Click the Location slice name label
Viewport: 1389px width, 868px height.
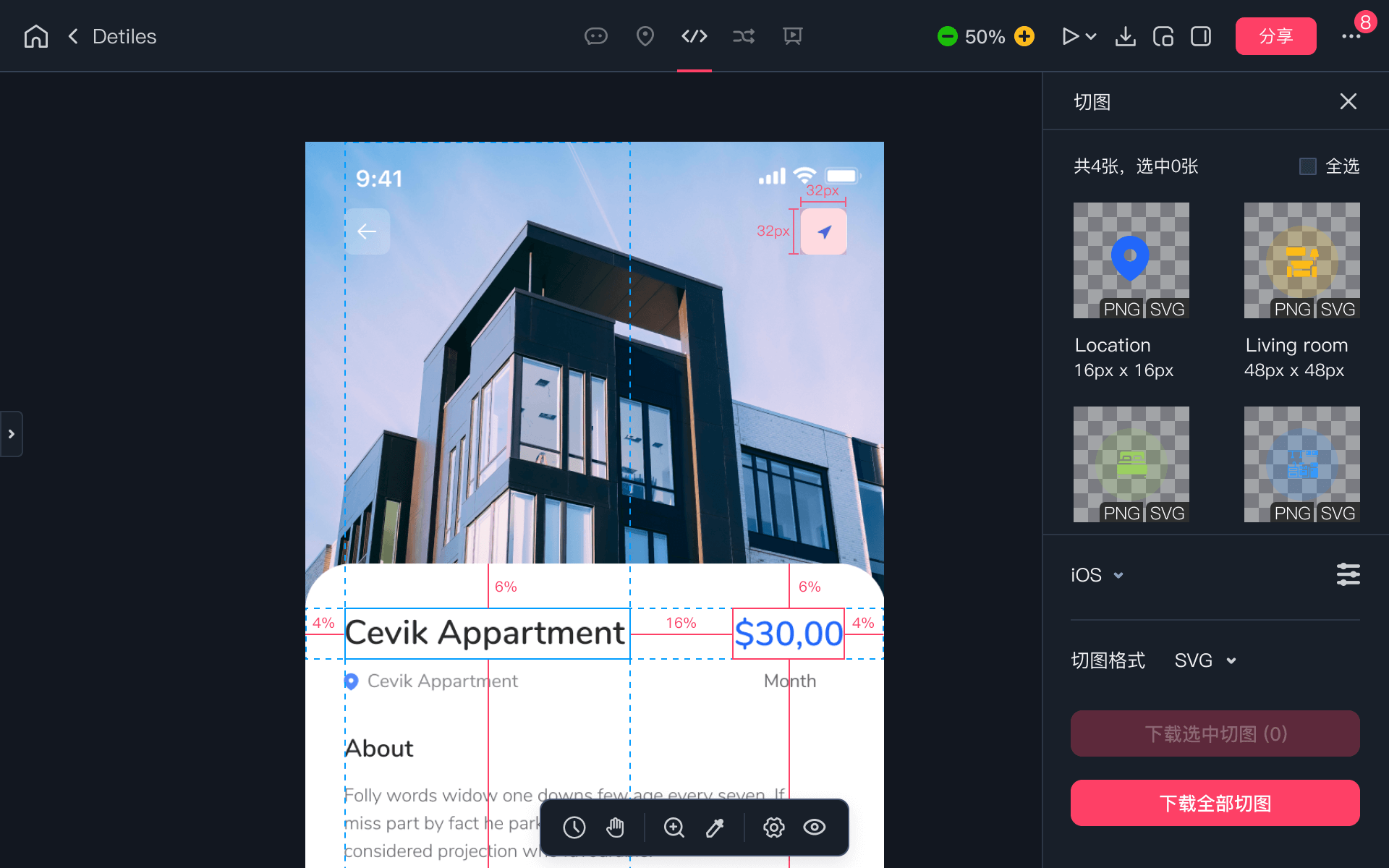click(1113, 345)
